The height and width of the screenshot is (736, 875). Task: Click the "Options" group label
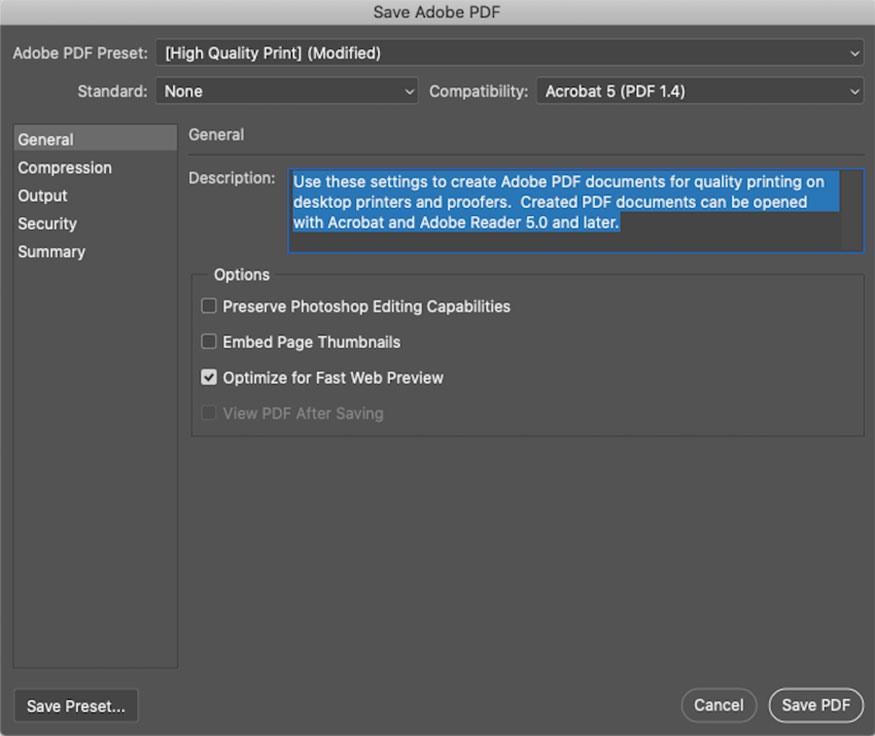(x=242, y=275)
